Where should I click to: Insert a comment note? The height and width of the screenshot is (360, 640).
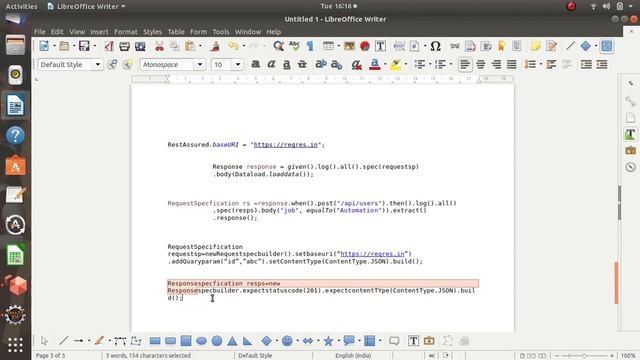coord(536,46)
